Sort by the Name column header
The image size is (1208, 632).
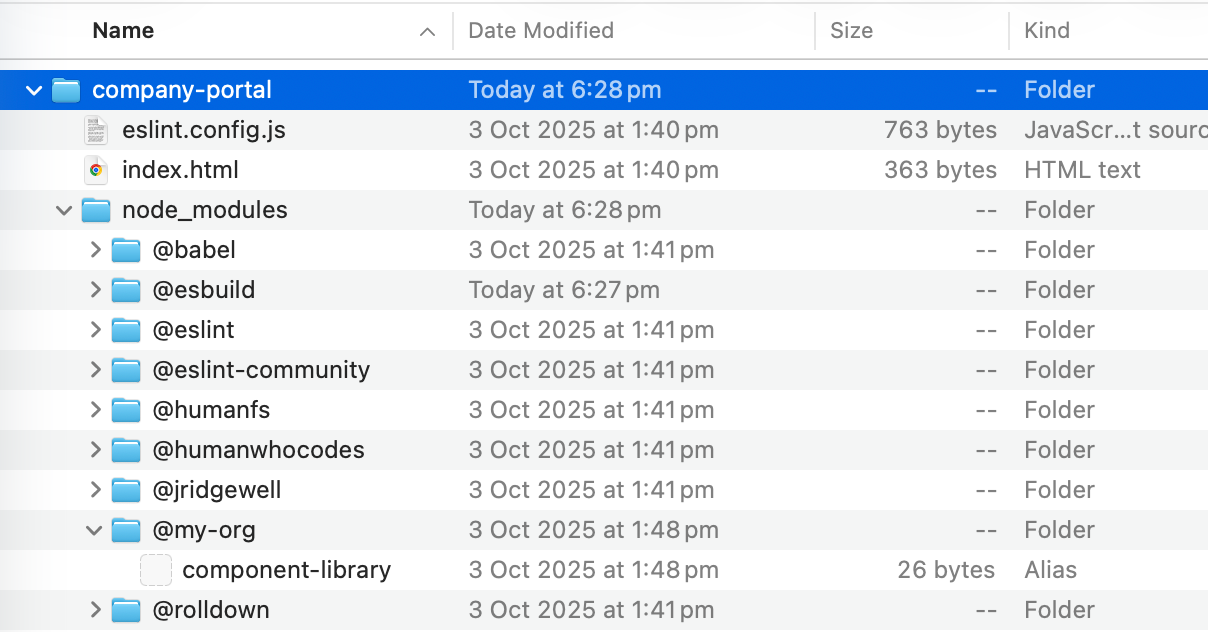(x=123, y=31)
